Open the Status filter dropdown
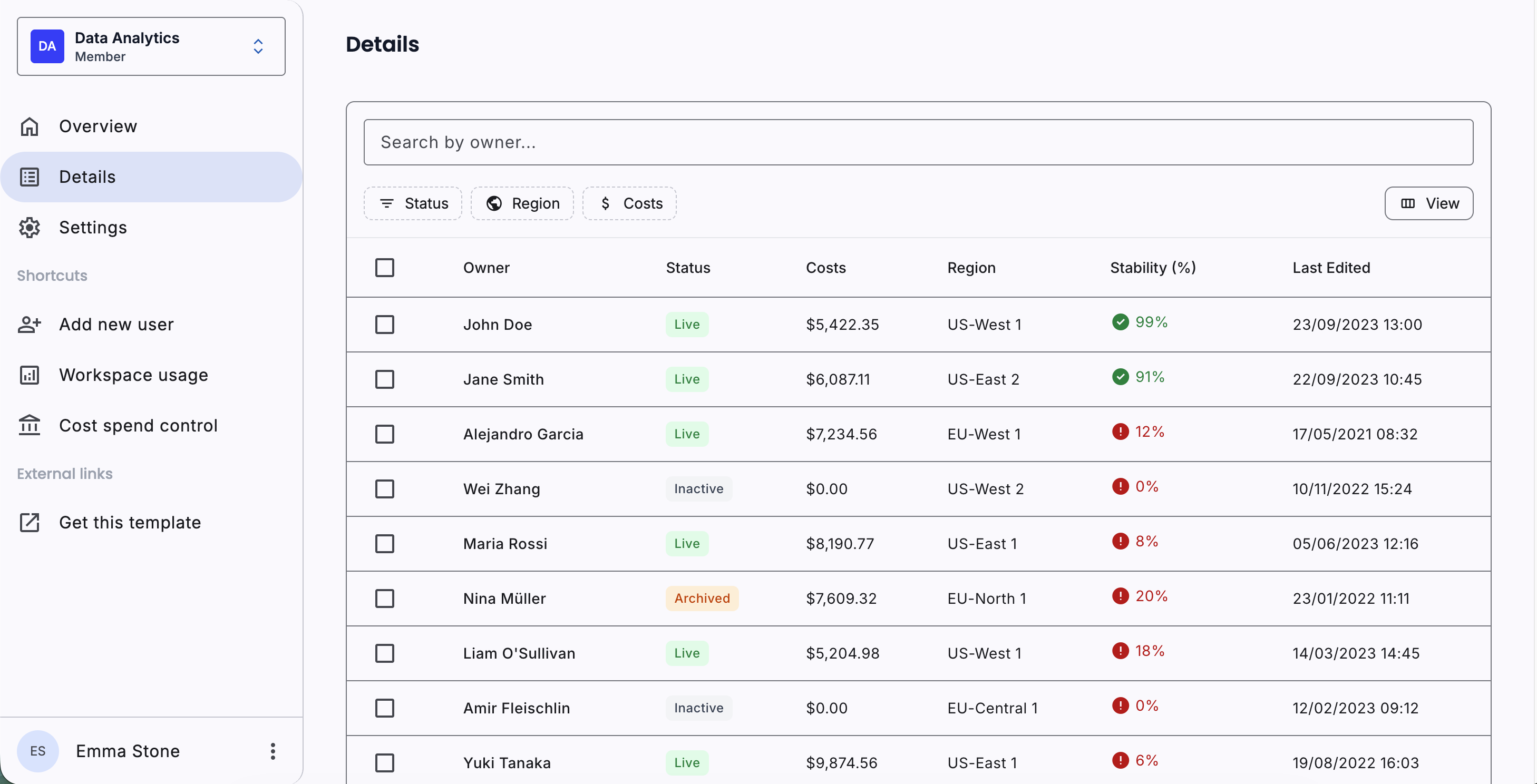Image resolution: width=1537 pixels, height=784 pixels. [413, 203]
